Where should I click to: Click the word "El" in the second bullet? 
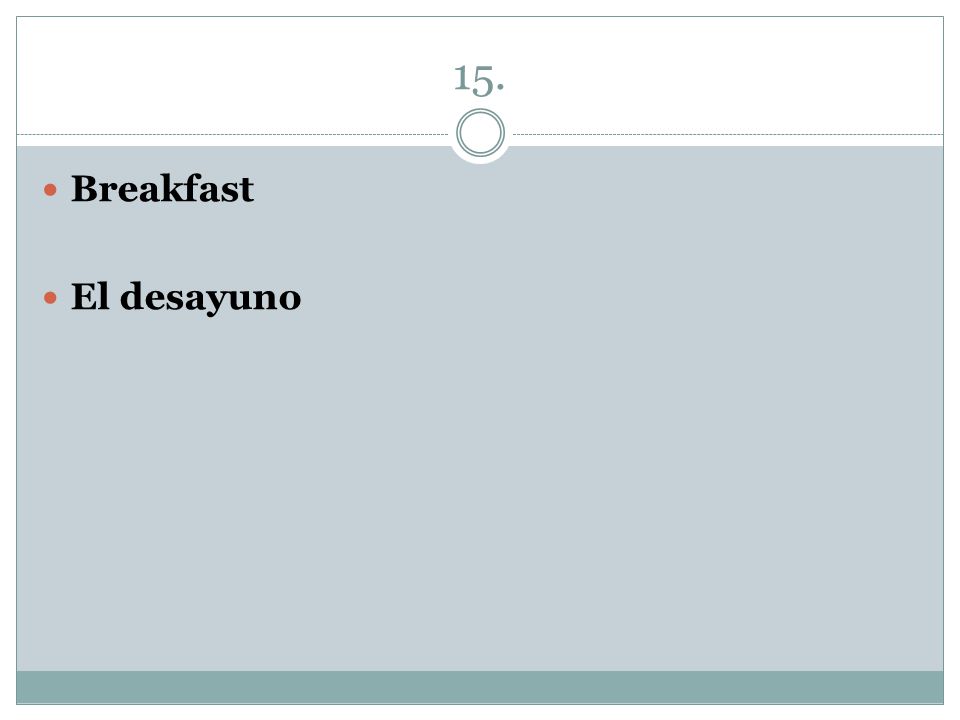click(91, 296)
